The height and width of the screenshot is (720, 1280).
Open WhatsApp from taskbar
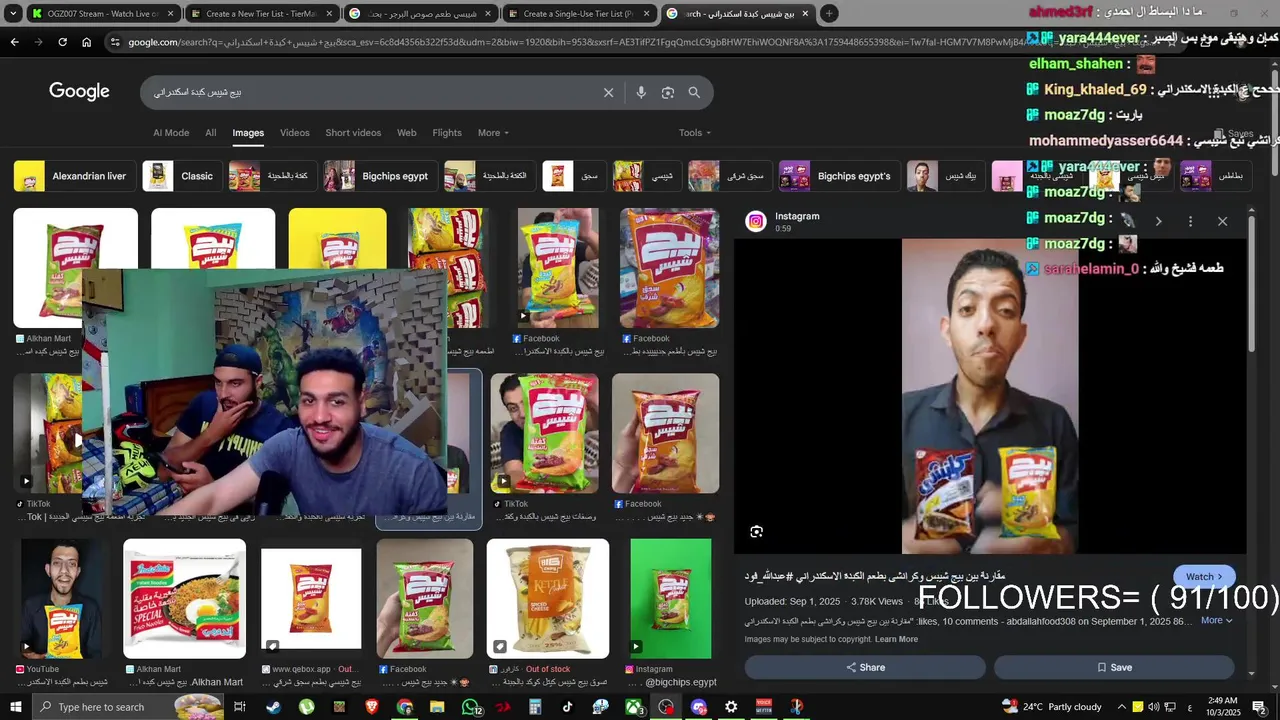coord(470,707)
